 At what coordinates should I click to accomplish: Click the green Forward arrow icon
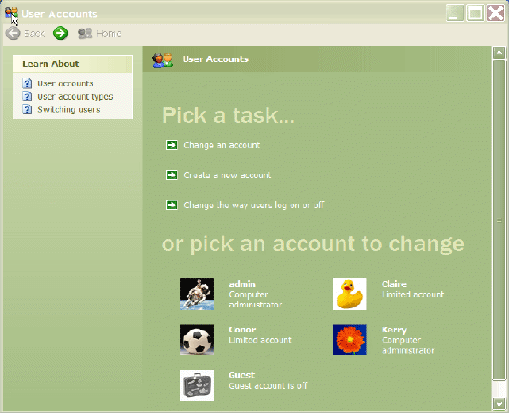point(60,33)
